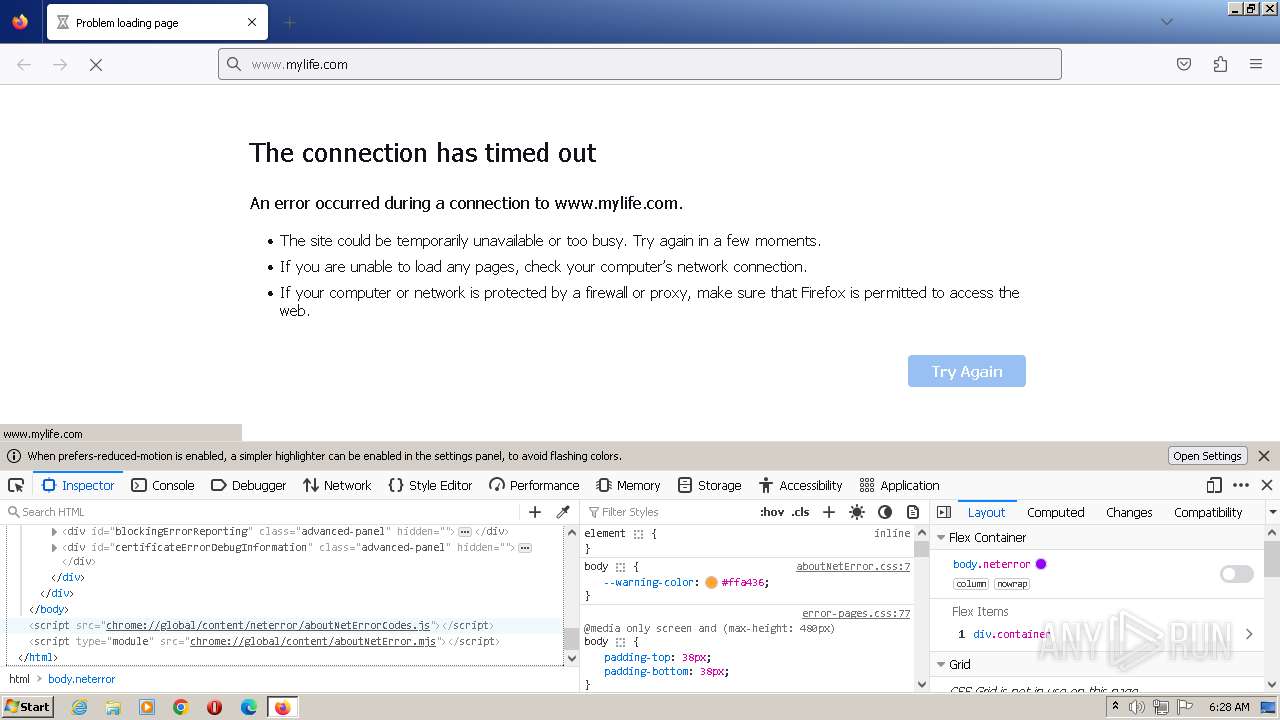The image size is (1280, 720).
Task: Open a new tab with plus button
Action: tap(289, 22)
